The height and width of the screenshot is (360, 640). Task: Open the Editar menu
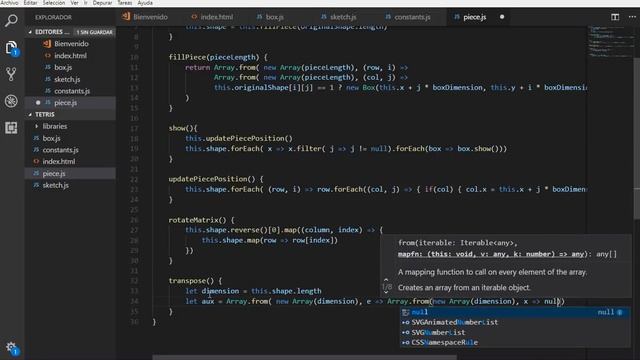pyautogui.click(x=30, y=3)
